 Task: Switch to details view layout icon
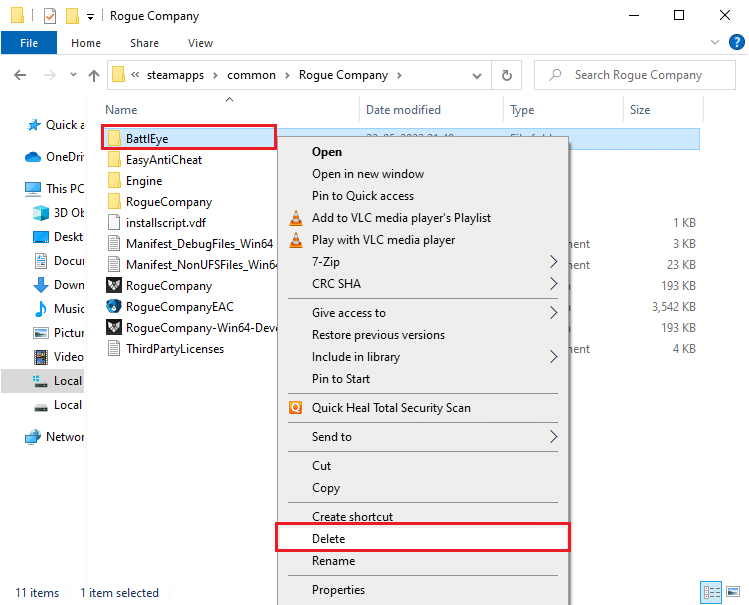pyautogui.click(x=711, y=592)
